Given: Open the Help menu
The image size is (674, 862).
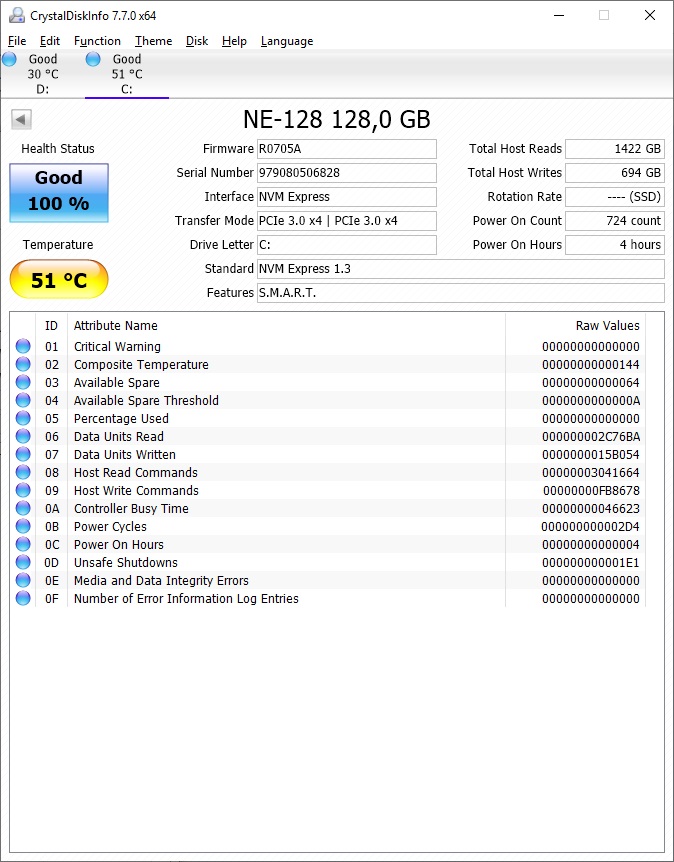Looking at the screenshot, I should click(x=234, y=41).
